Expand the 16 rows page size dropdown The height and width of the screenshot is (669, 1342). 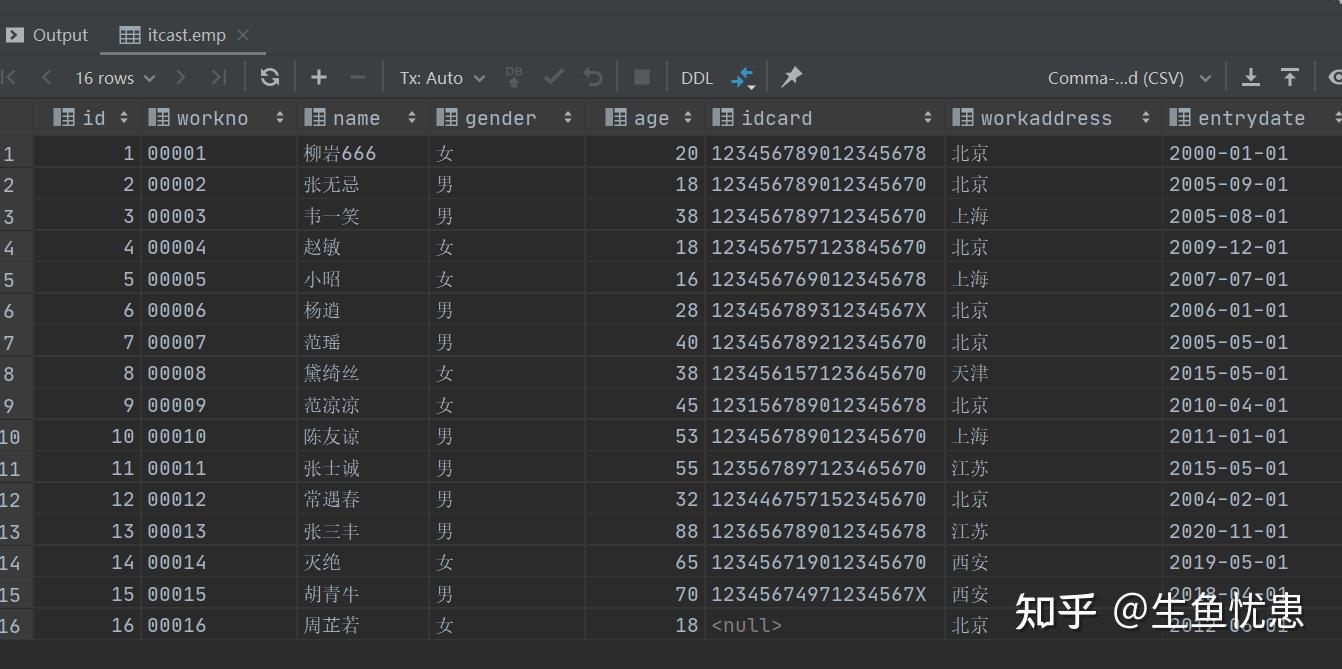[115, 77]
